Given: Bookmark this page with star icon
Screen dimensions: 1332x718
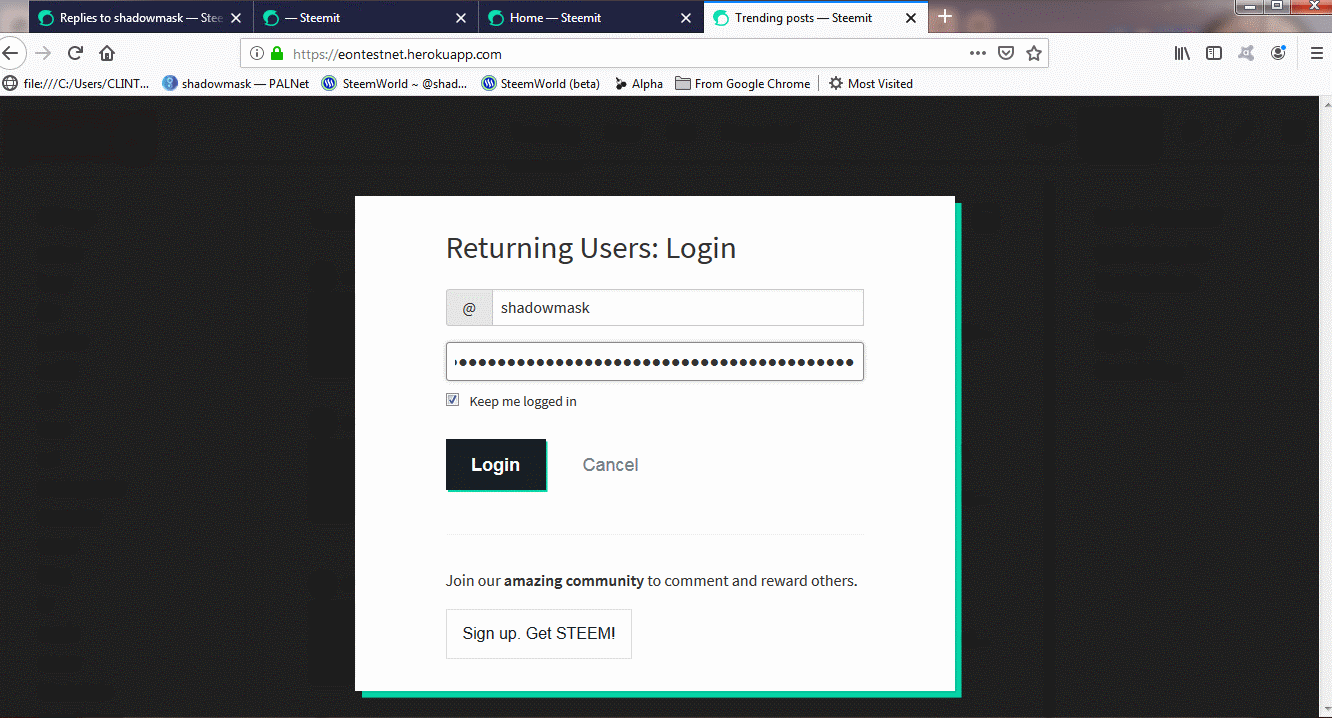Looking at the screenshot, I should coord(1034,54).
